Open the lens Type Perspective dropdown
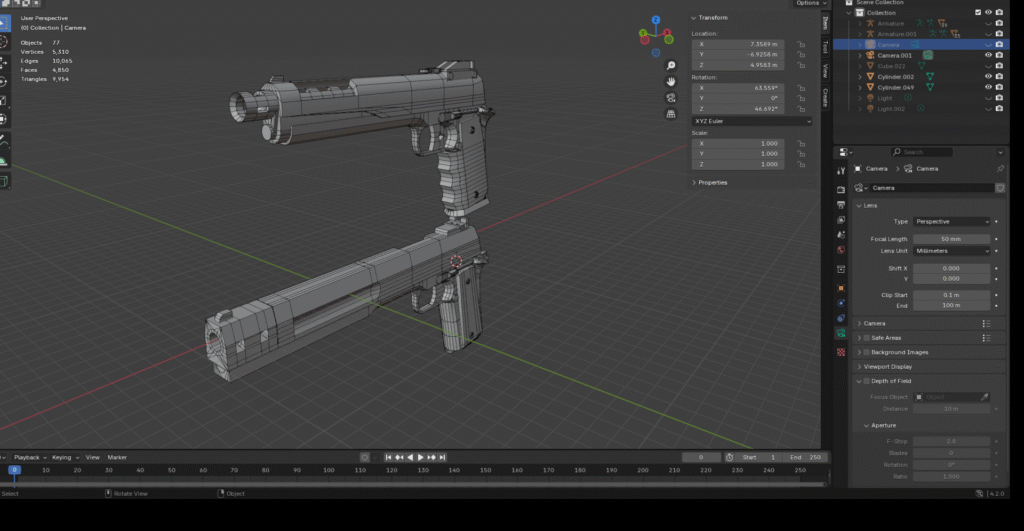 954,221
